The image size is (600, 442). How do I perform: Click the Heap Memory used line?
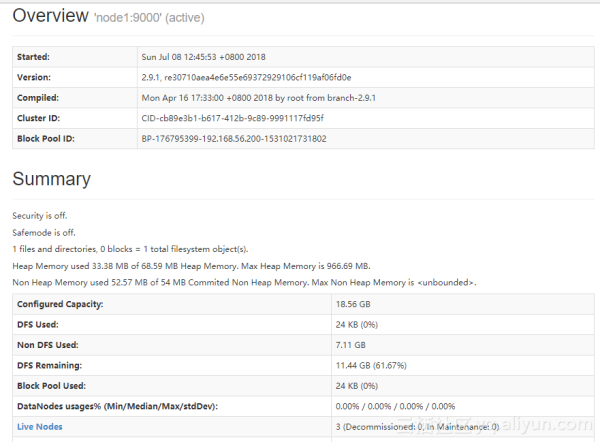point(191,266)
